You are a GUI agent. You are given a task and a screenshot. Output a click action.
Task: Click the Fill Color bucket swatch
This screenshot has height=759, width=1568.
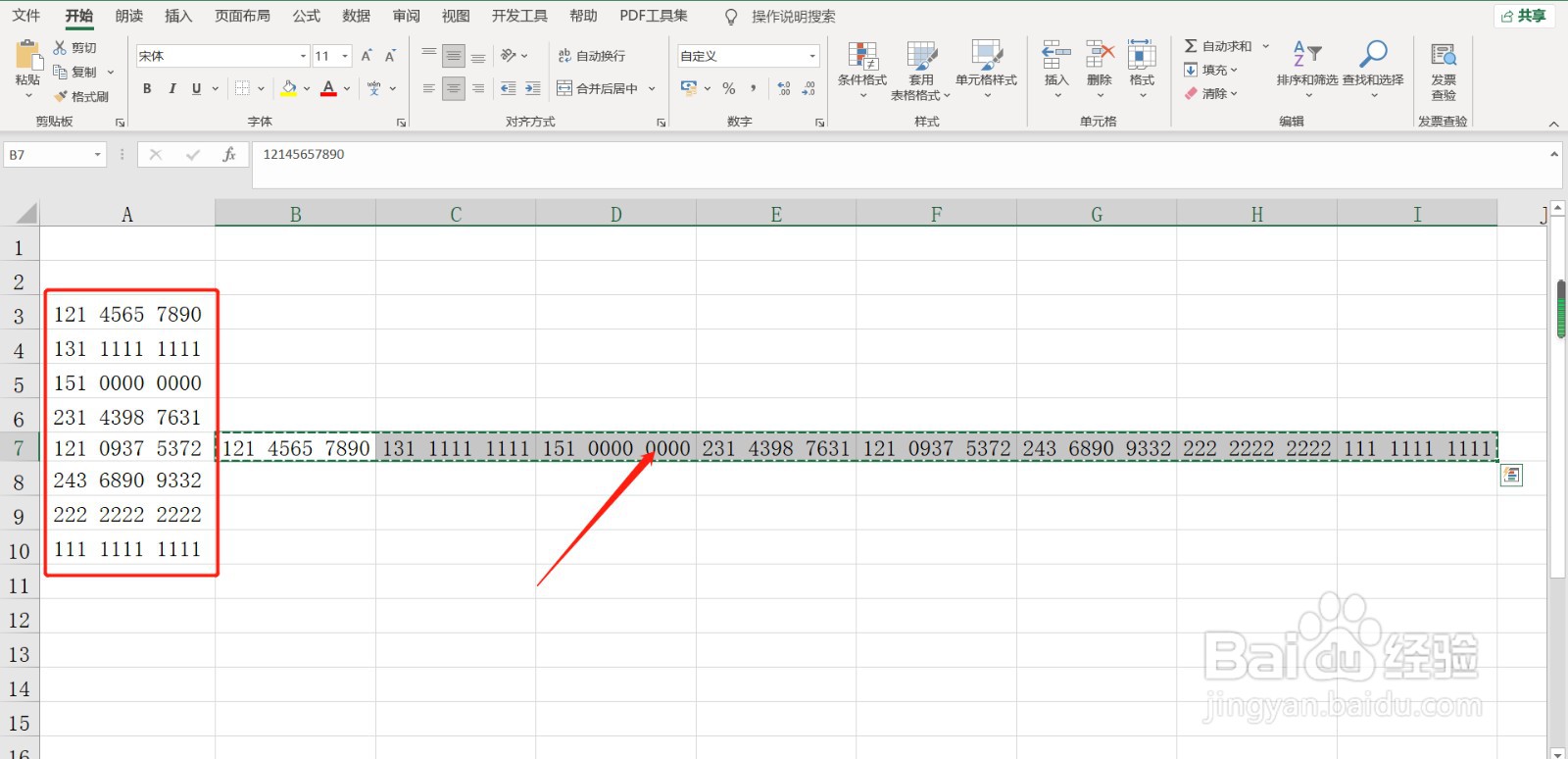coord(289,88)
